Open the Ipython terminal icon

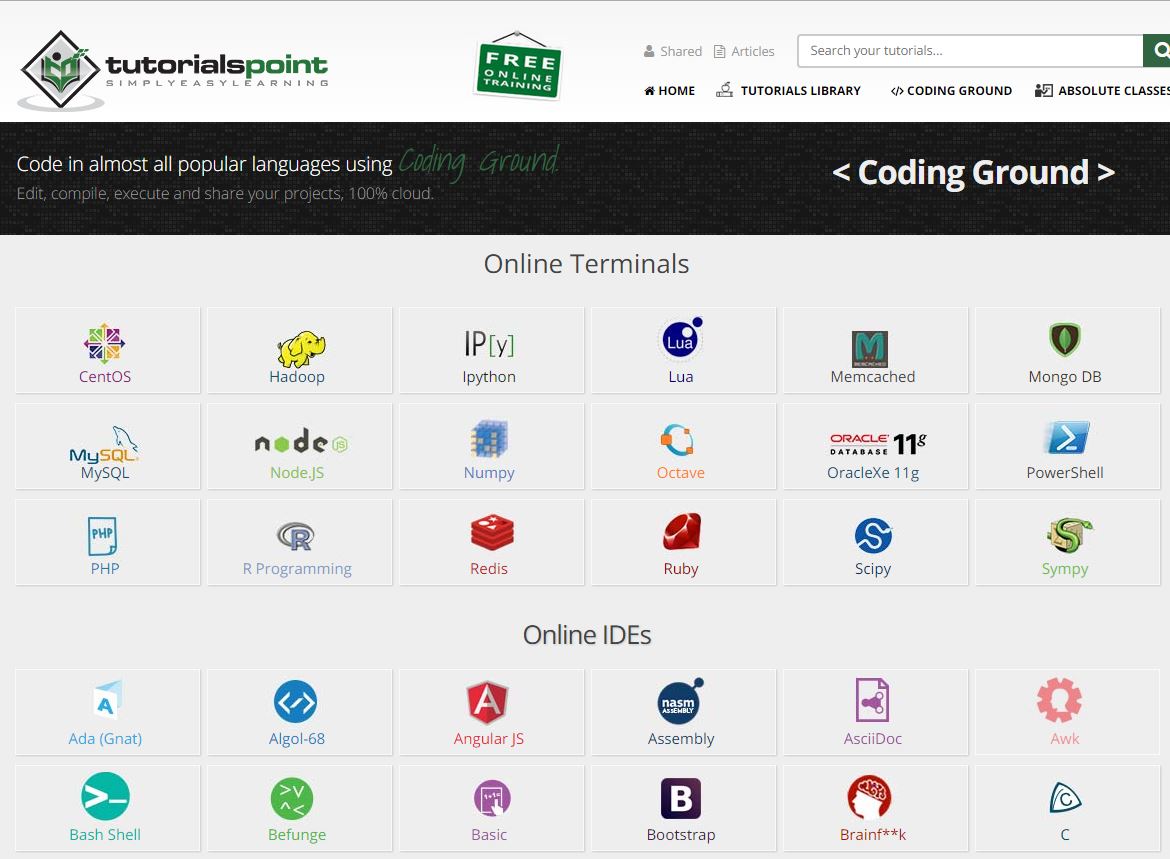489,344
